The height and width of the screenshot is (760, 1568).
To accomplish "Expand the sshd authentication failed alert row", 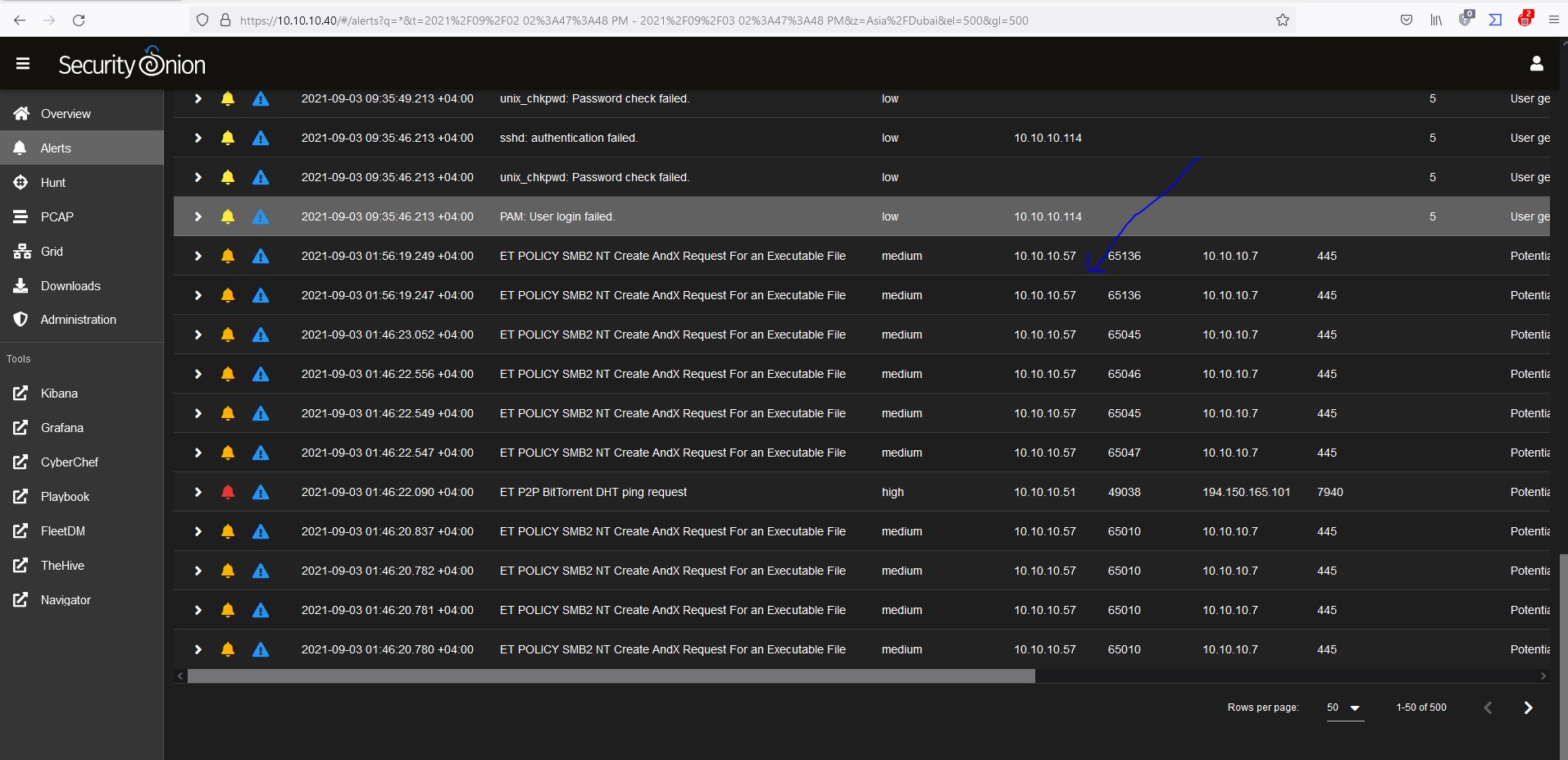I will pyautogui.click(x=198, y=138).
